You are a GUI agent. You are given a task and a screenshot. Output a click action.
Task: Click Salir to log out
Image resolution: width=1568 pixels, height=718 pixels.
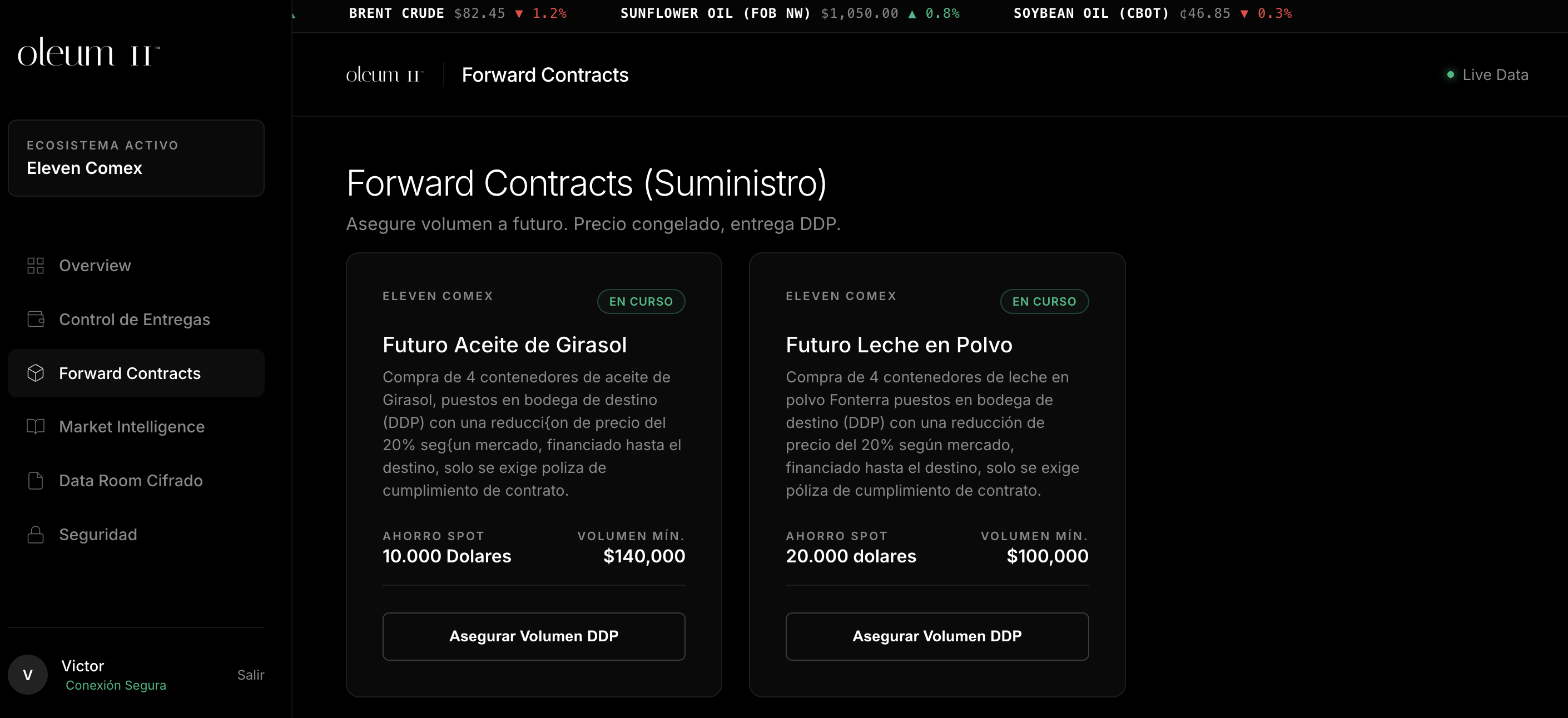250,675
